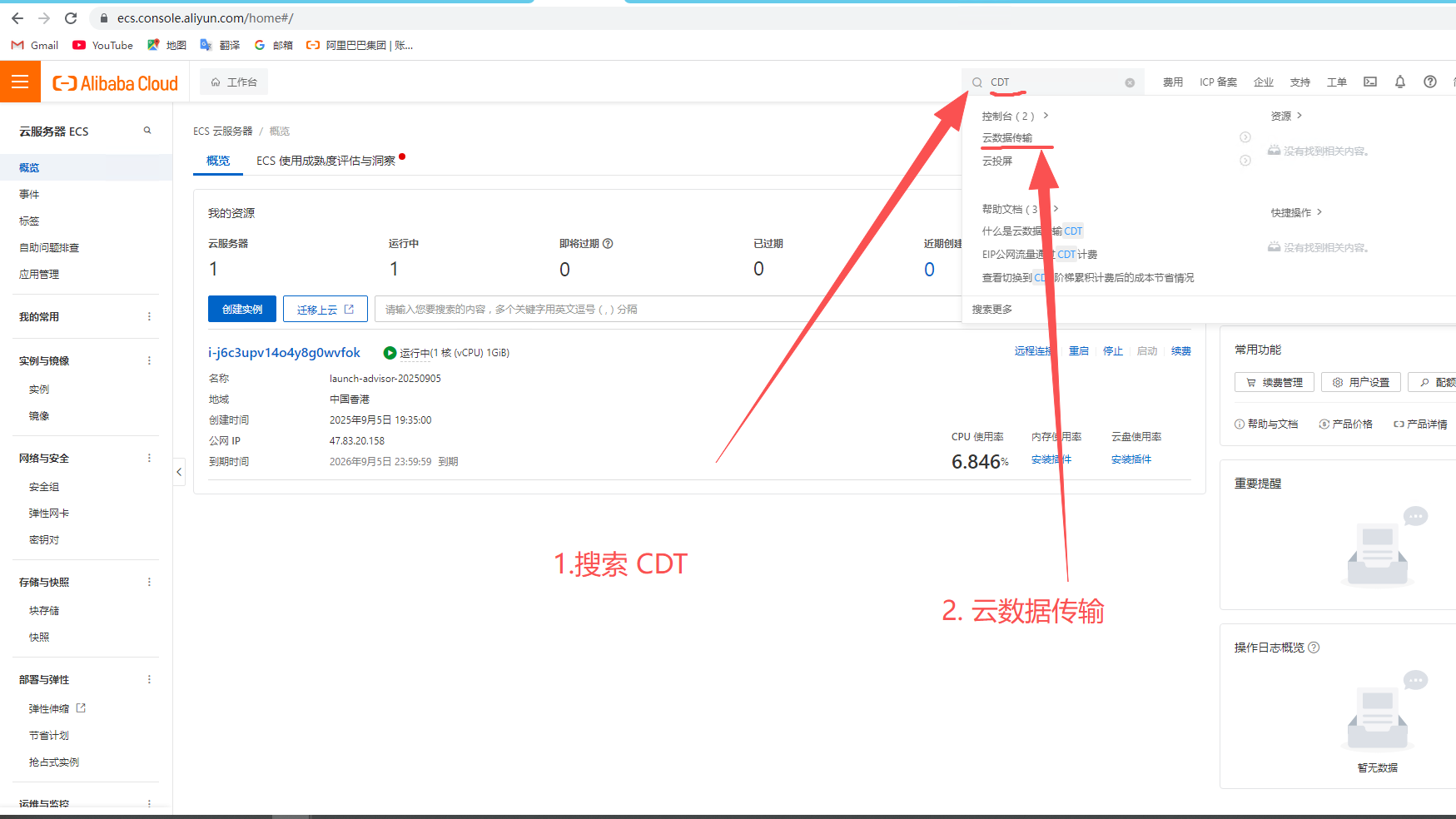Viewport: 1456px width, 819px height.
Task: Reload the browser page
Action: [x=71, y=17]
